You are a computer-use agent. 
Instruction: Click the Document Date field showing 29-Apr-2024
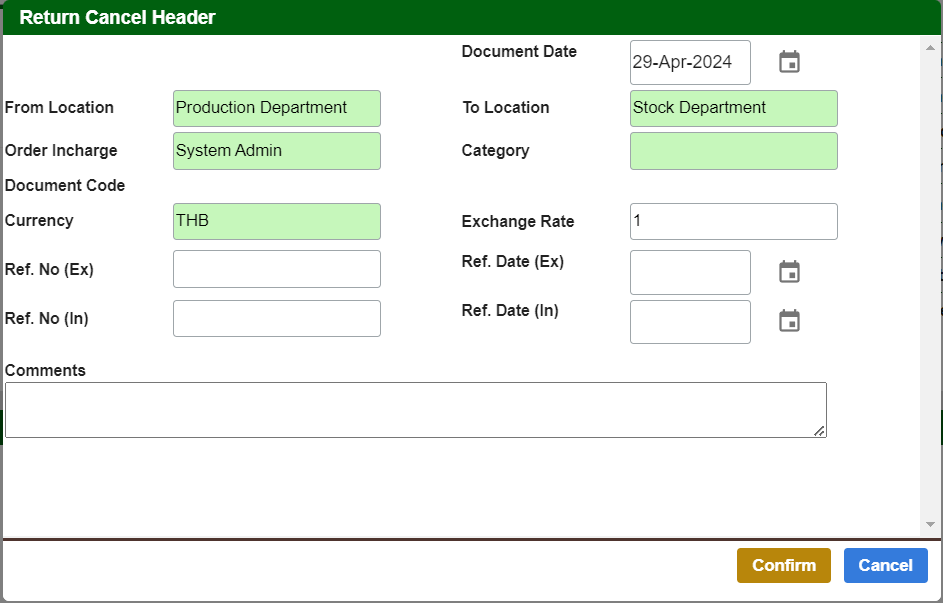point(689,62)
